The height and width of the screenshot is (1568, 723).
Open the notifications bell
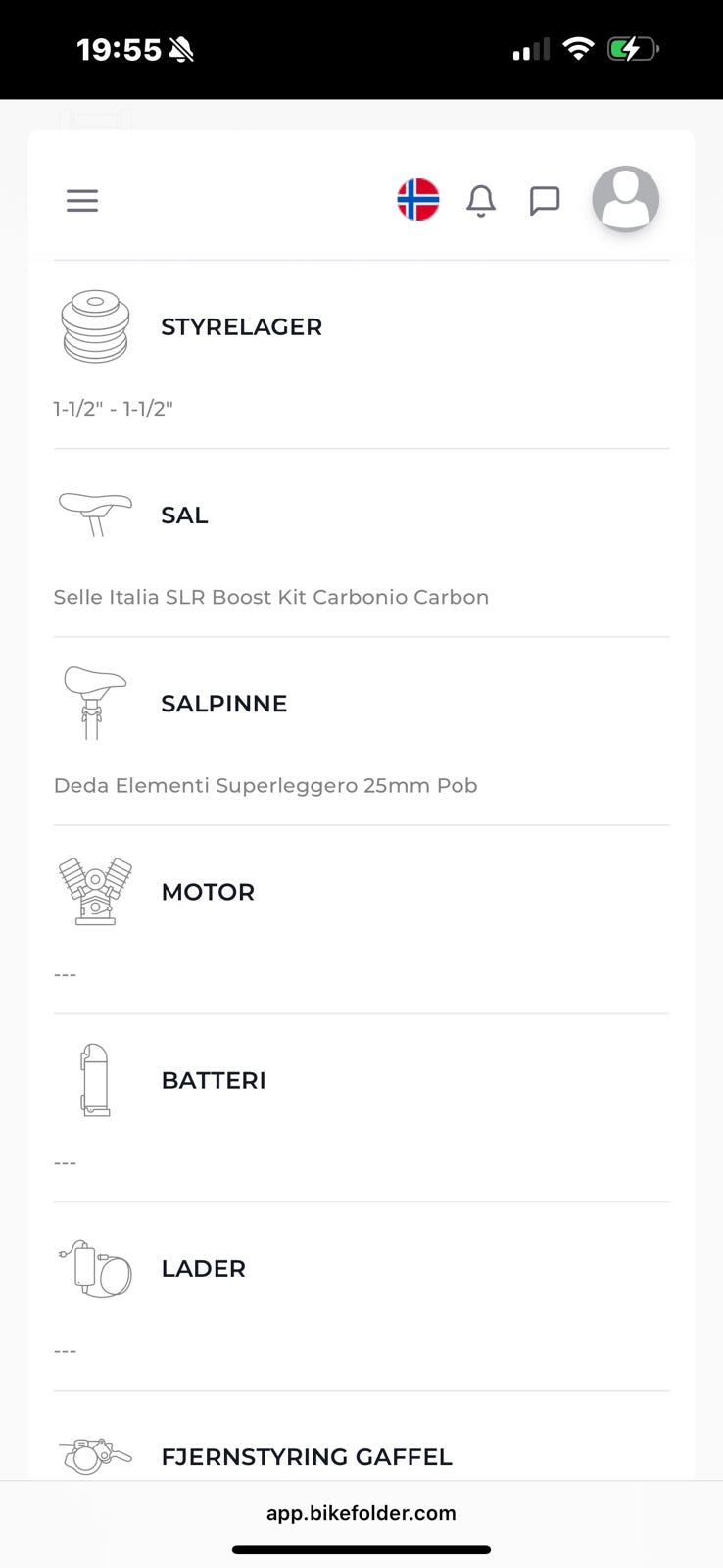click(481, 201)
